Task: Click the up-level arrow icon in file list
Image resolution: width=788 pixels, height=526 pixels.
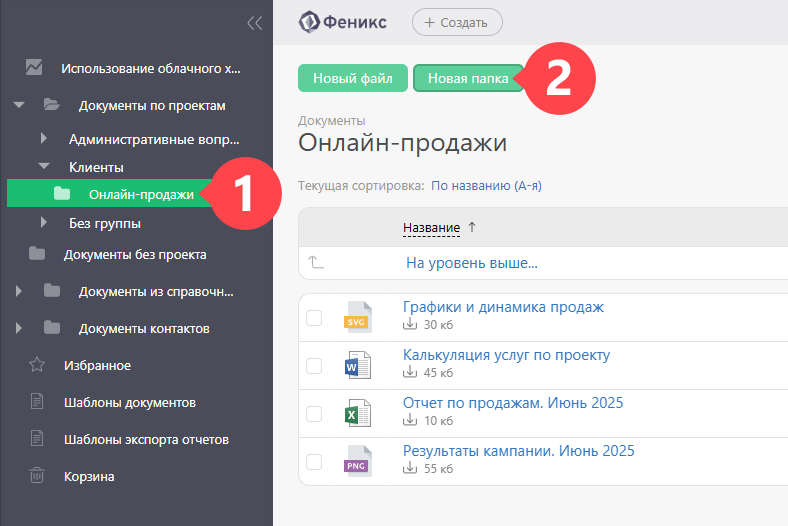Action: tap(316, 262)
